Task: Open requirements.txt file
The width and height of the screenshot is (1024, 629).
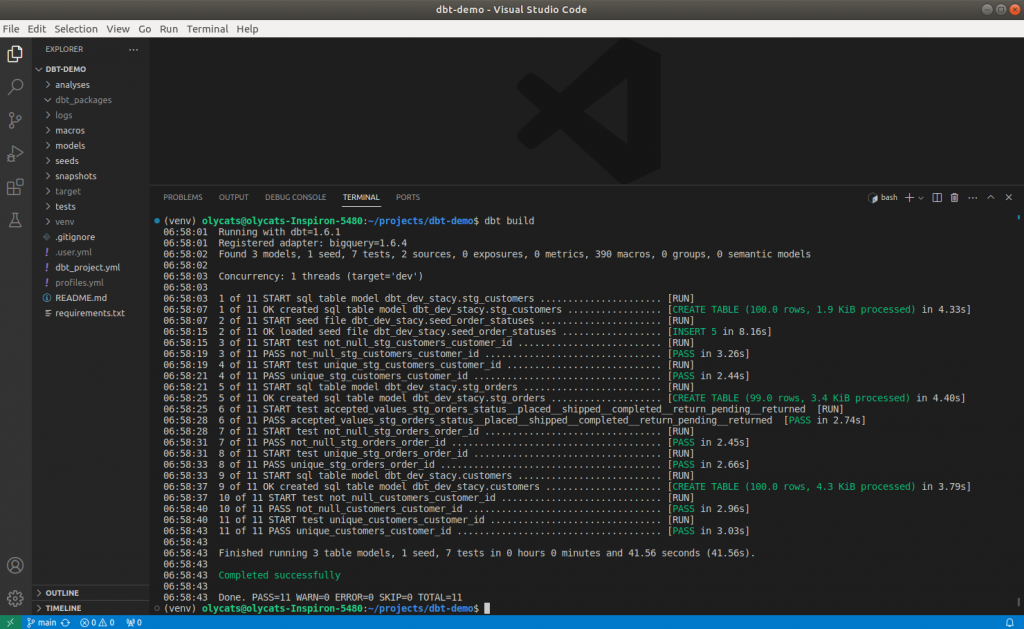Action: [91, 313]
